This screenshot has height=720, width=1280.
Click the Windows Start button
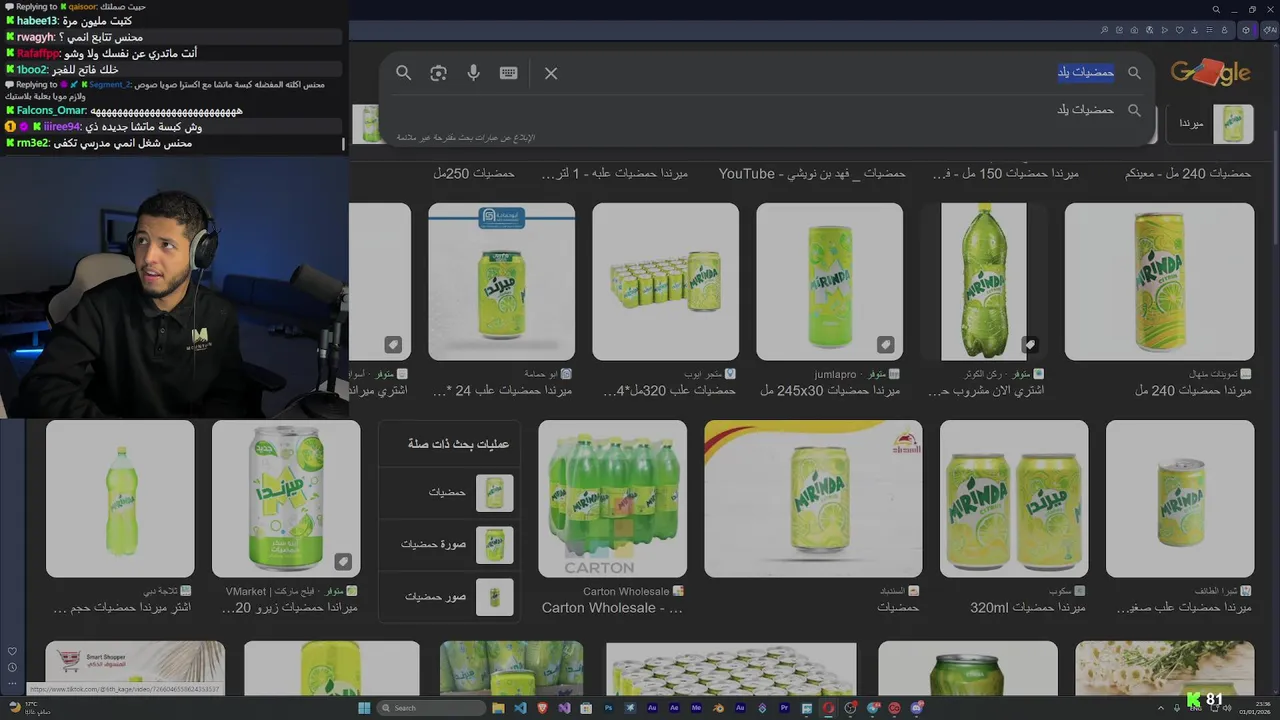coord(364,708)
